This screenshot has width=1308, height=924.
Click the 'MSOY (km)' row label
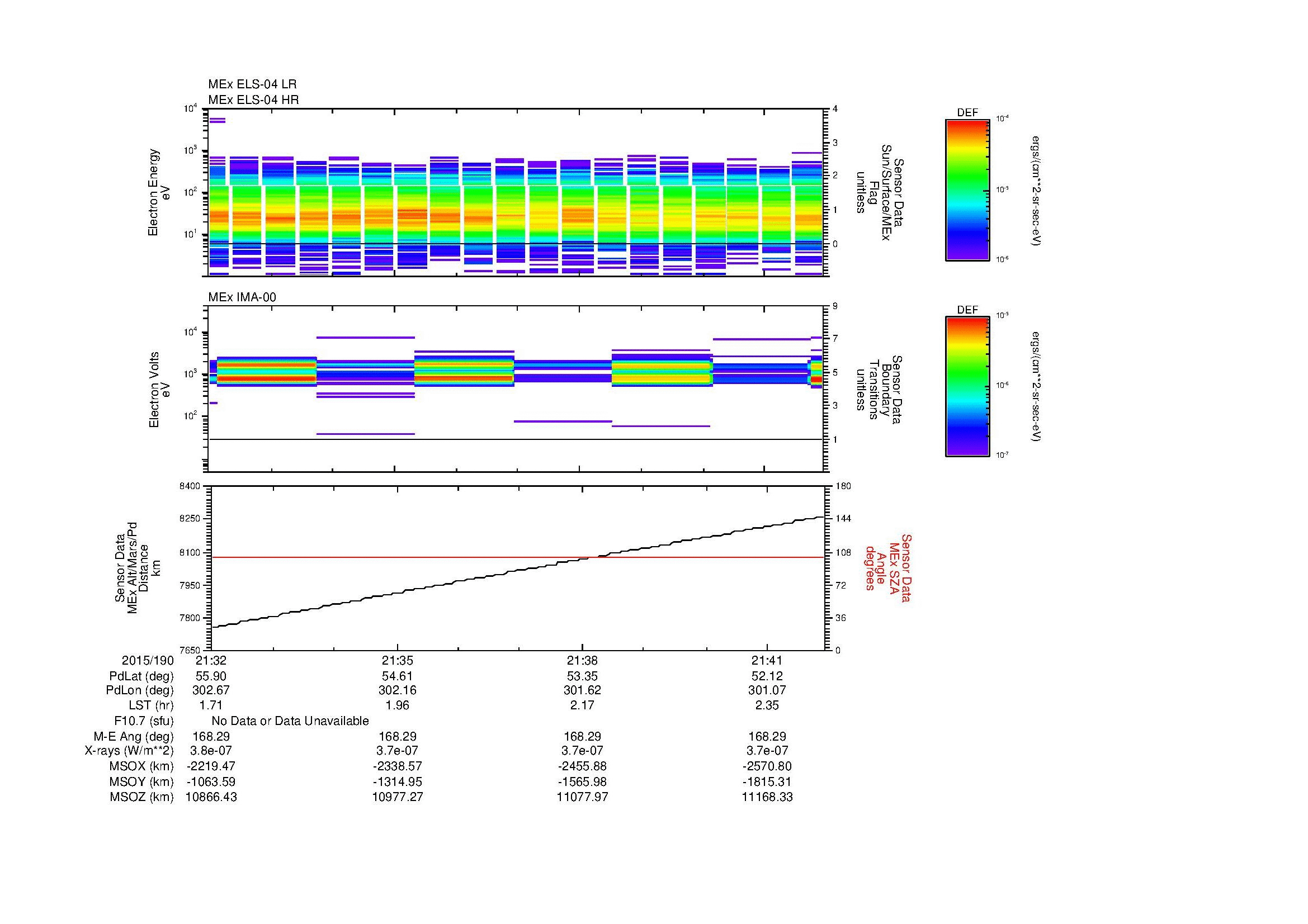(141, 782)
